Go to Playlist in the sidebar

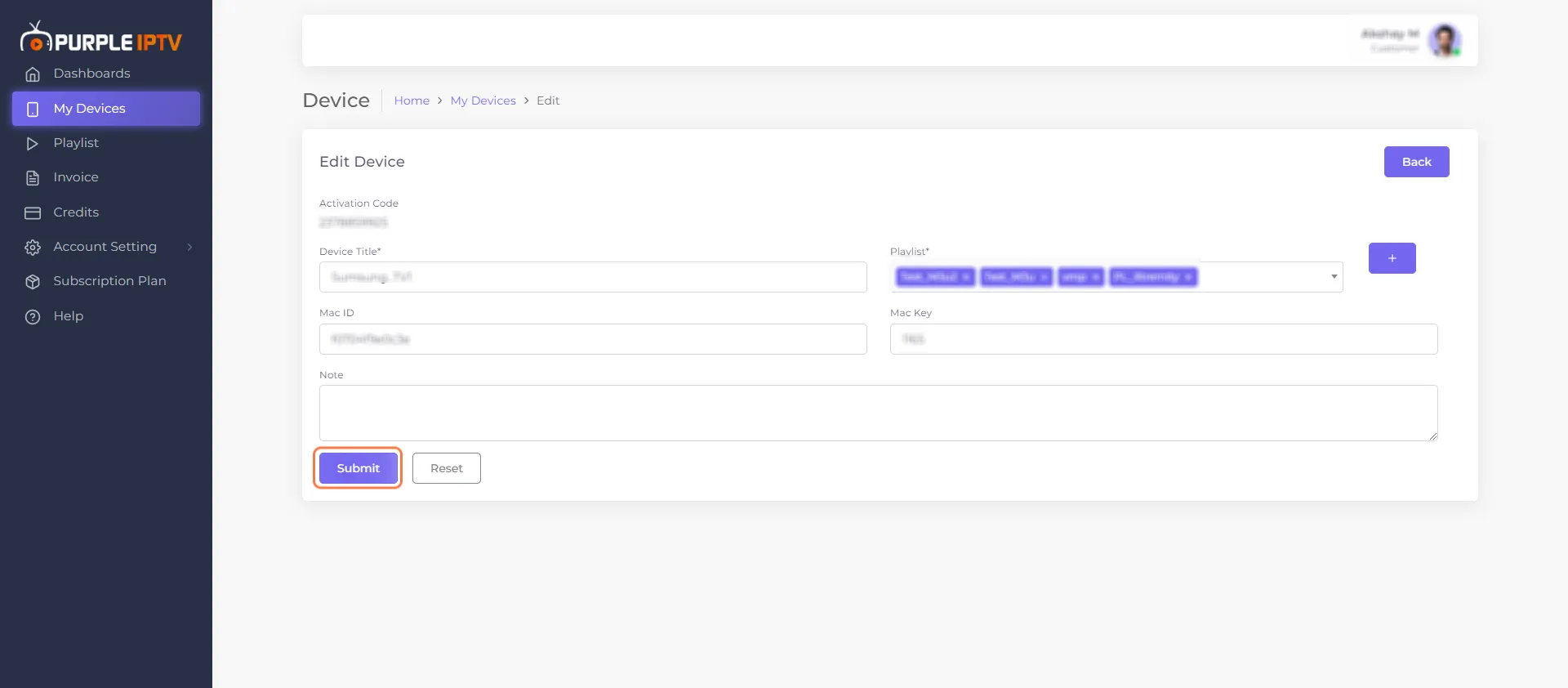point(106,143)
